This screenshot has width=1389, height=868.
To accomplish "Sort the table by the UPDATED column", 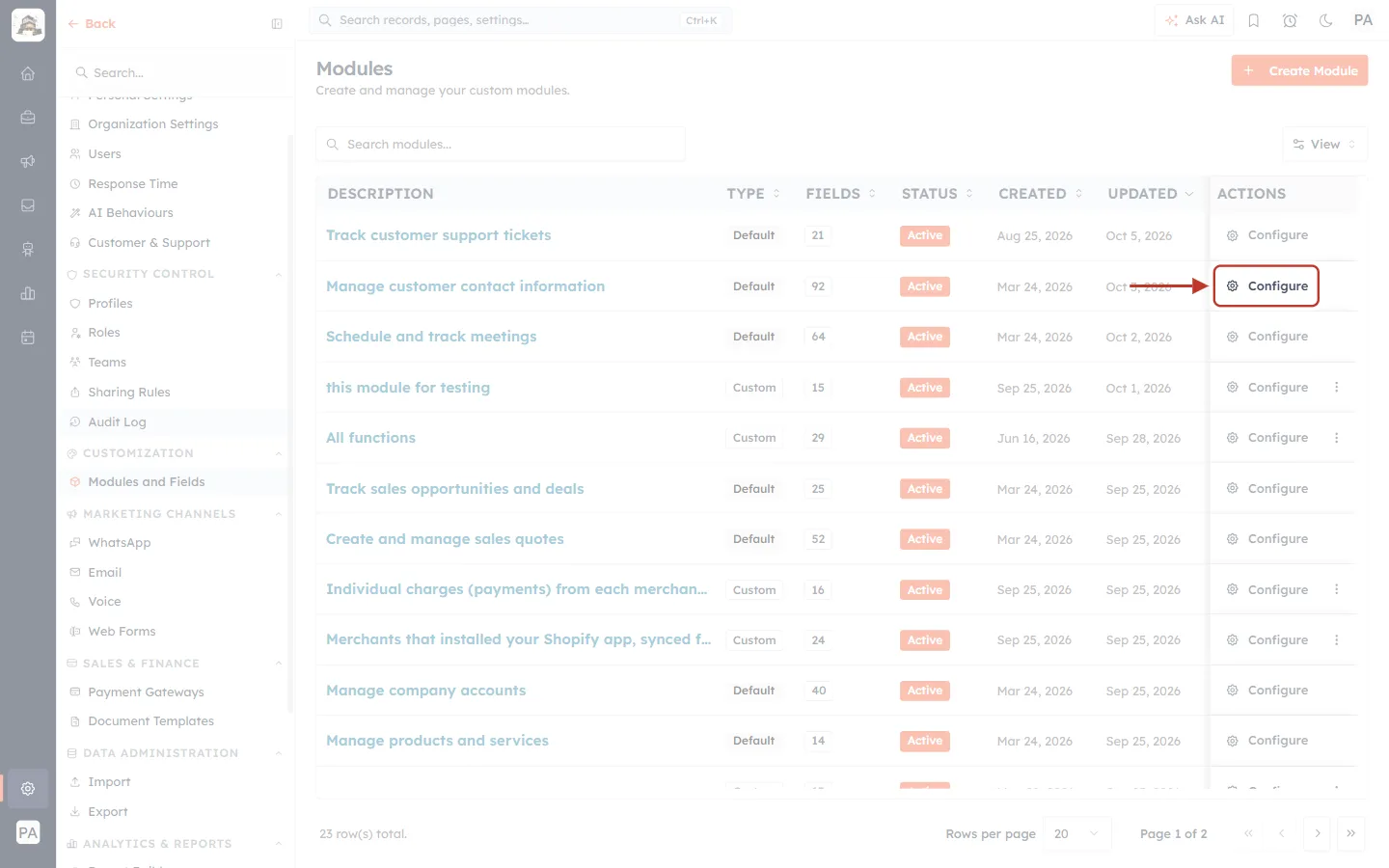I will coord(1151,194).
